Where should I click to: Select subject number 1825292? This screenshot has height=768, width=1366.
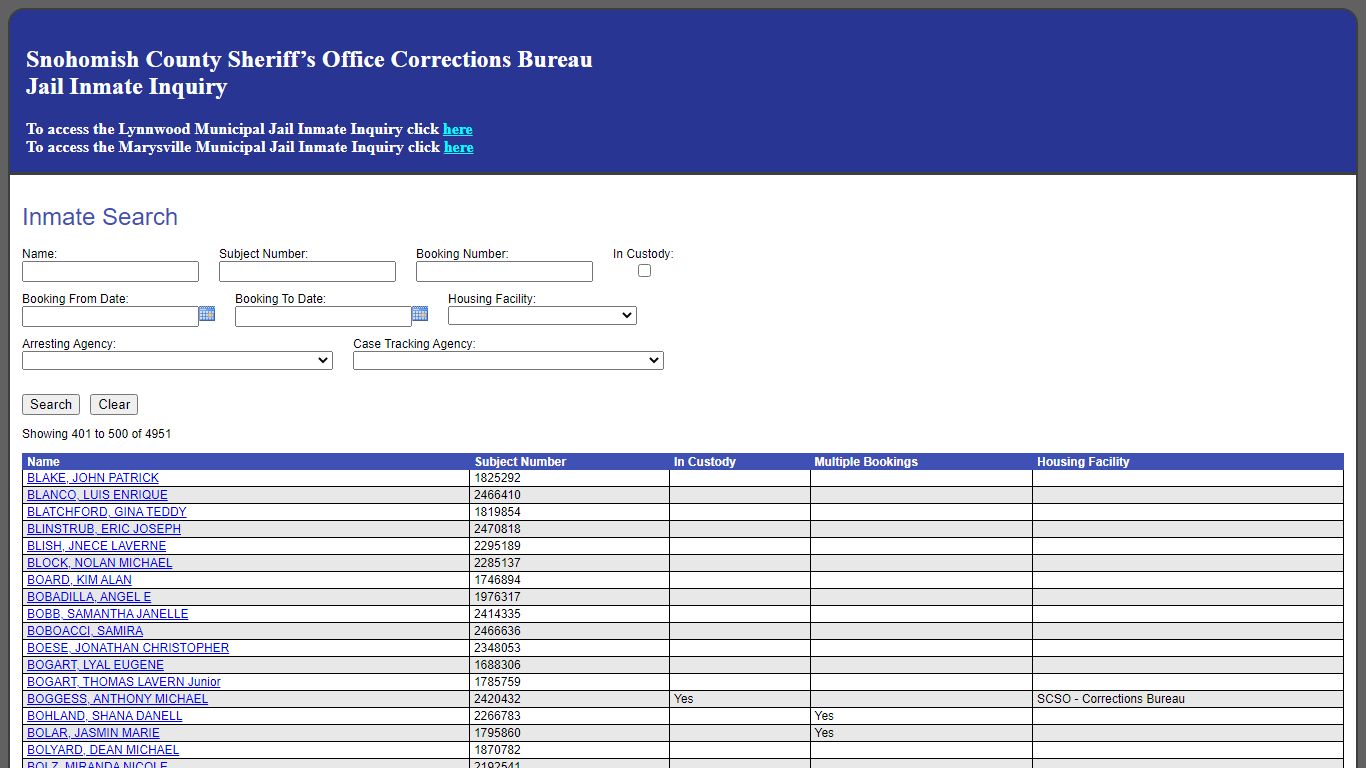click(x=497, y=478)
